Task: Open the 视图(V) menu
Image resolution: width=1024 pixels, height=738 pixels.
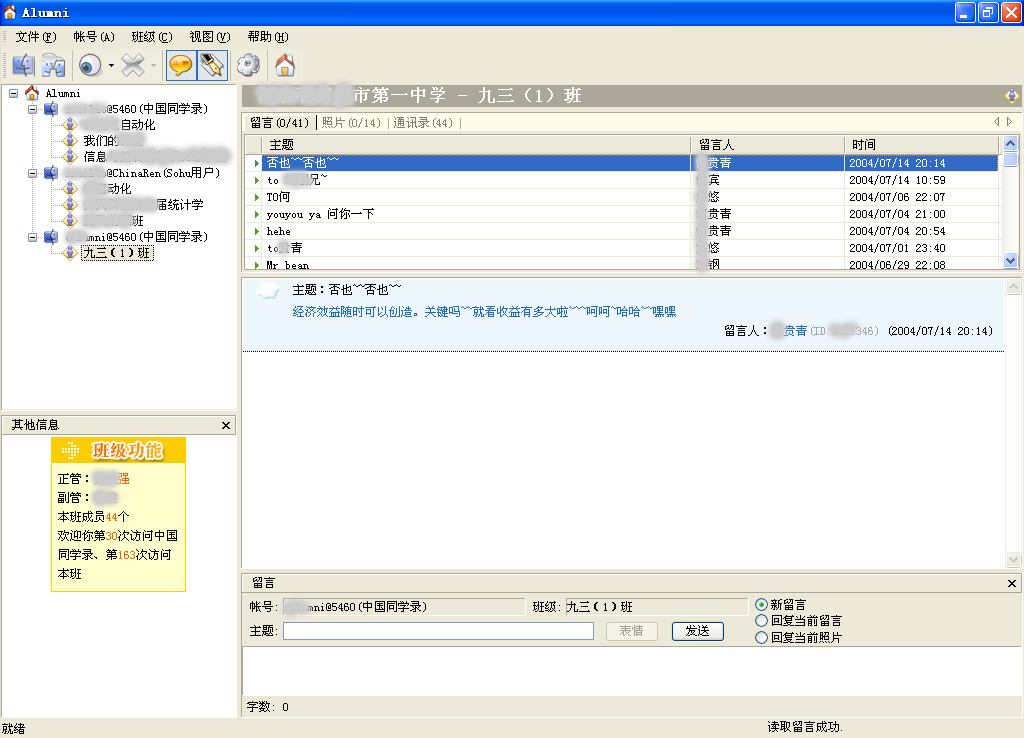Action: click(x=210, y=37)
